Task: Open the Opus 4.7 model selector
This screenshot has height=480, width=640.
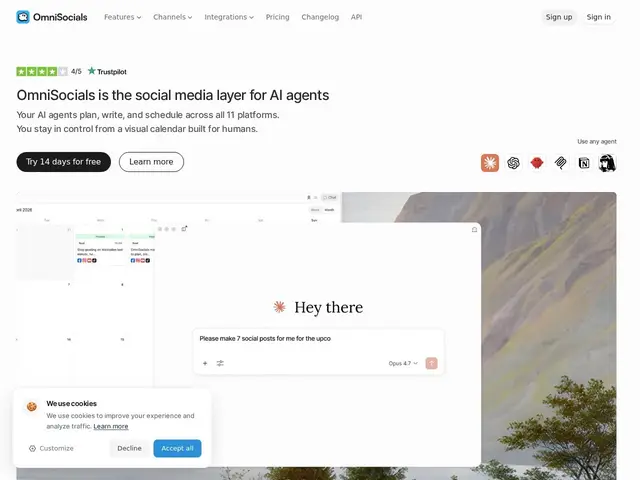Action: (403, 363)
